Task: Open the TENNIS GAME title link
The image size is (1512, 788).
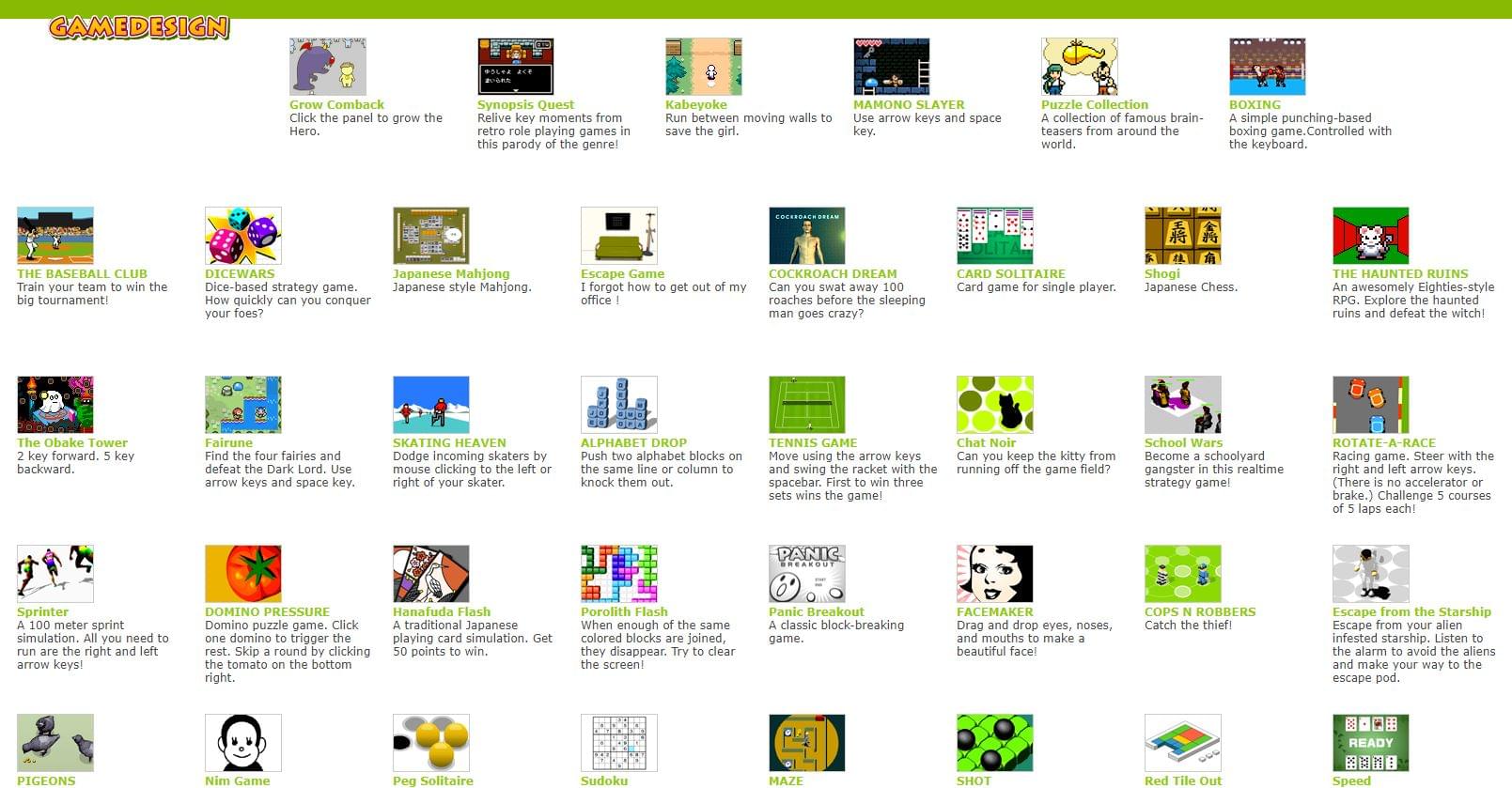Action: (x=813, y=443)
